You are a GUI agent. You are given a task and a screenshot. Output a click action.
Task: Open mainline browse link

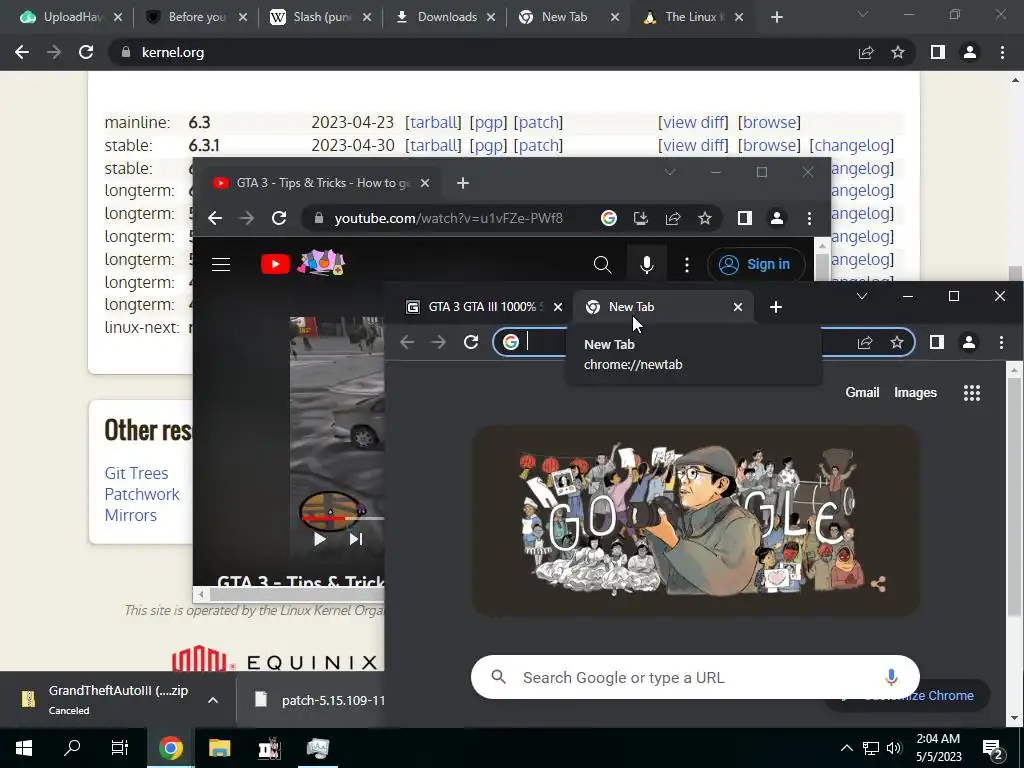point(769,122)
